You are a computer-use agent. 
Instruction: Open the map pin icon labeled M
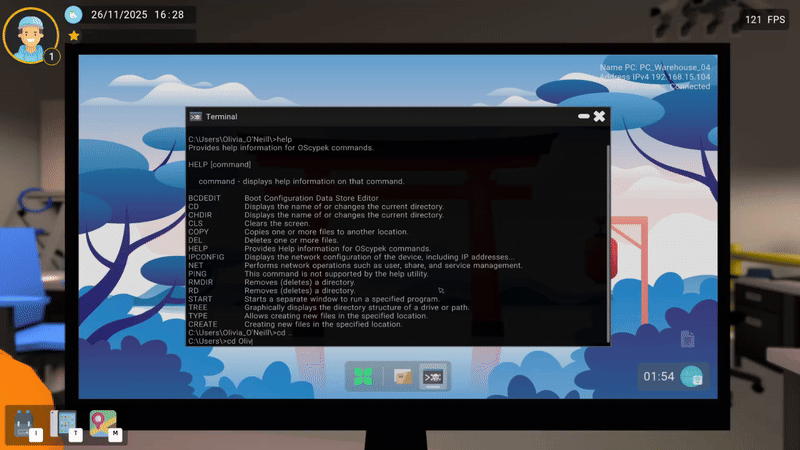(103, 423)
